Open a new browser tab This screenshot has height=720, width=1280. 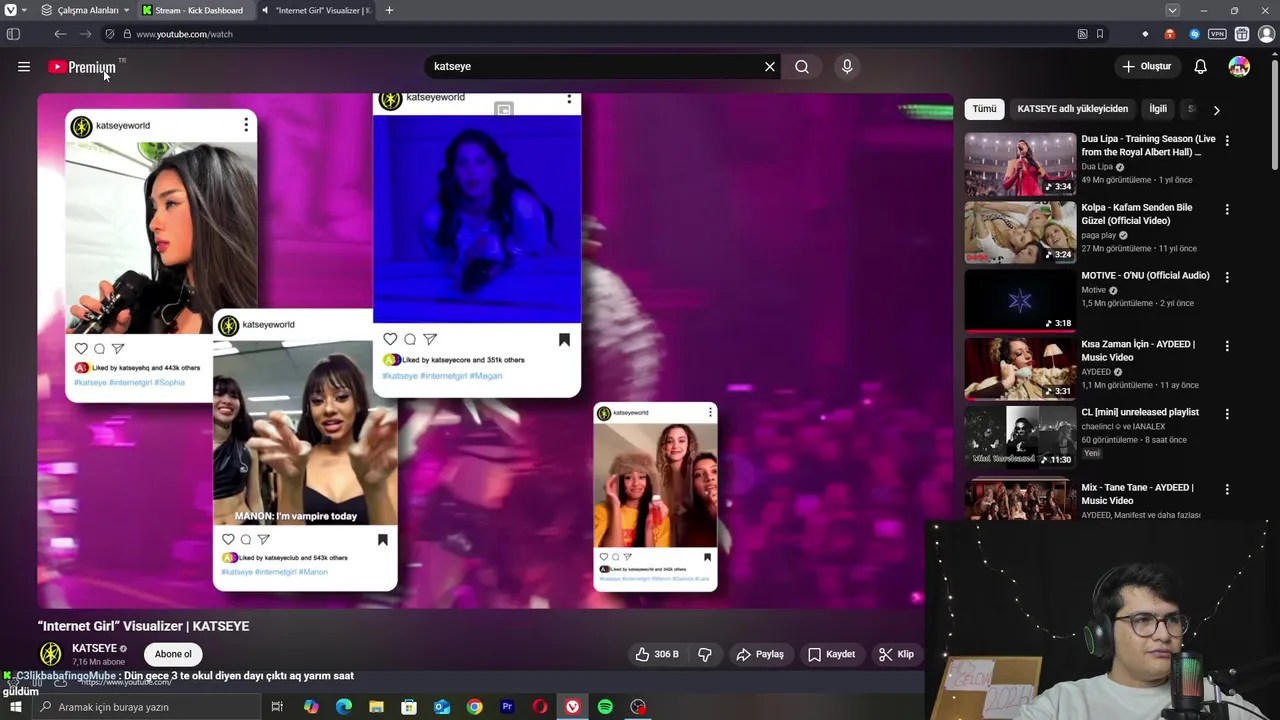pyautogui.click(x=389, y=10)
